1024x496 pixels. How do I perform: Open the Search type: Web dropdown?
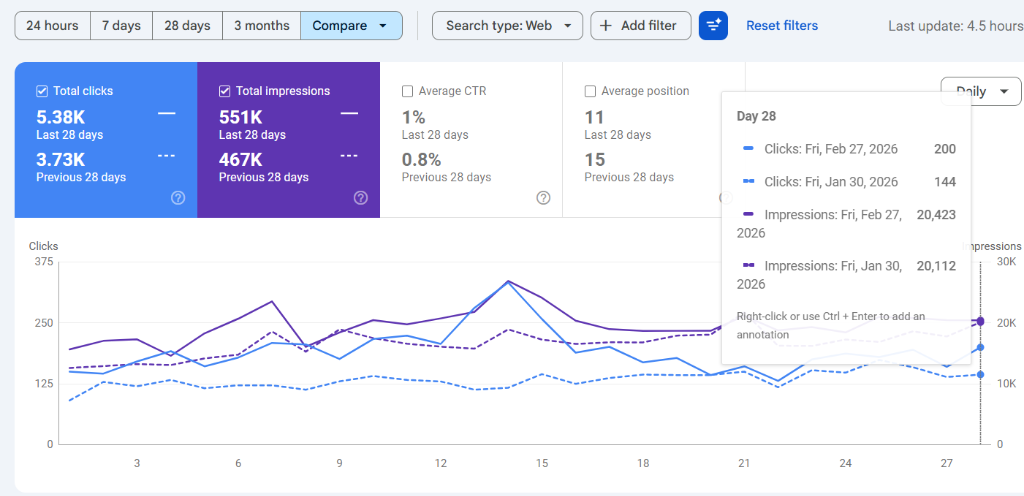507,26
